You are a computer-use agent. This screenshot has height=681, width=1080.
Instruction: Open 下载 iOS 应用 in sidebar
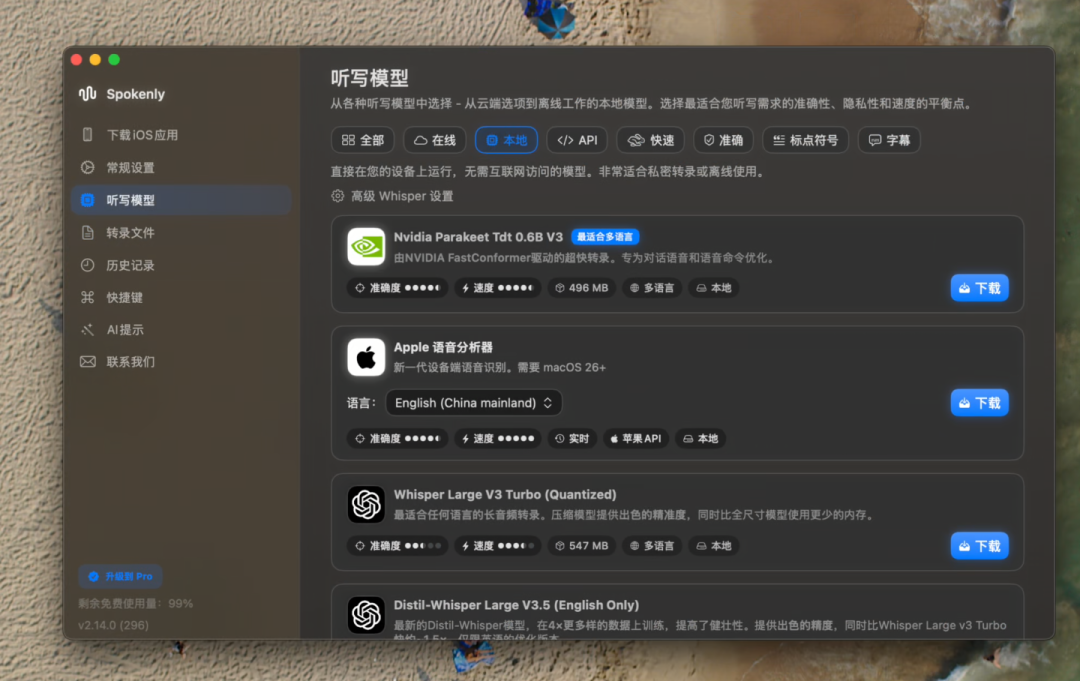[x=180, y=135]
